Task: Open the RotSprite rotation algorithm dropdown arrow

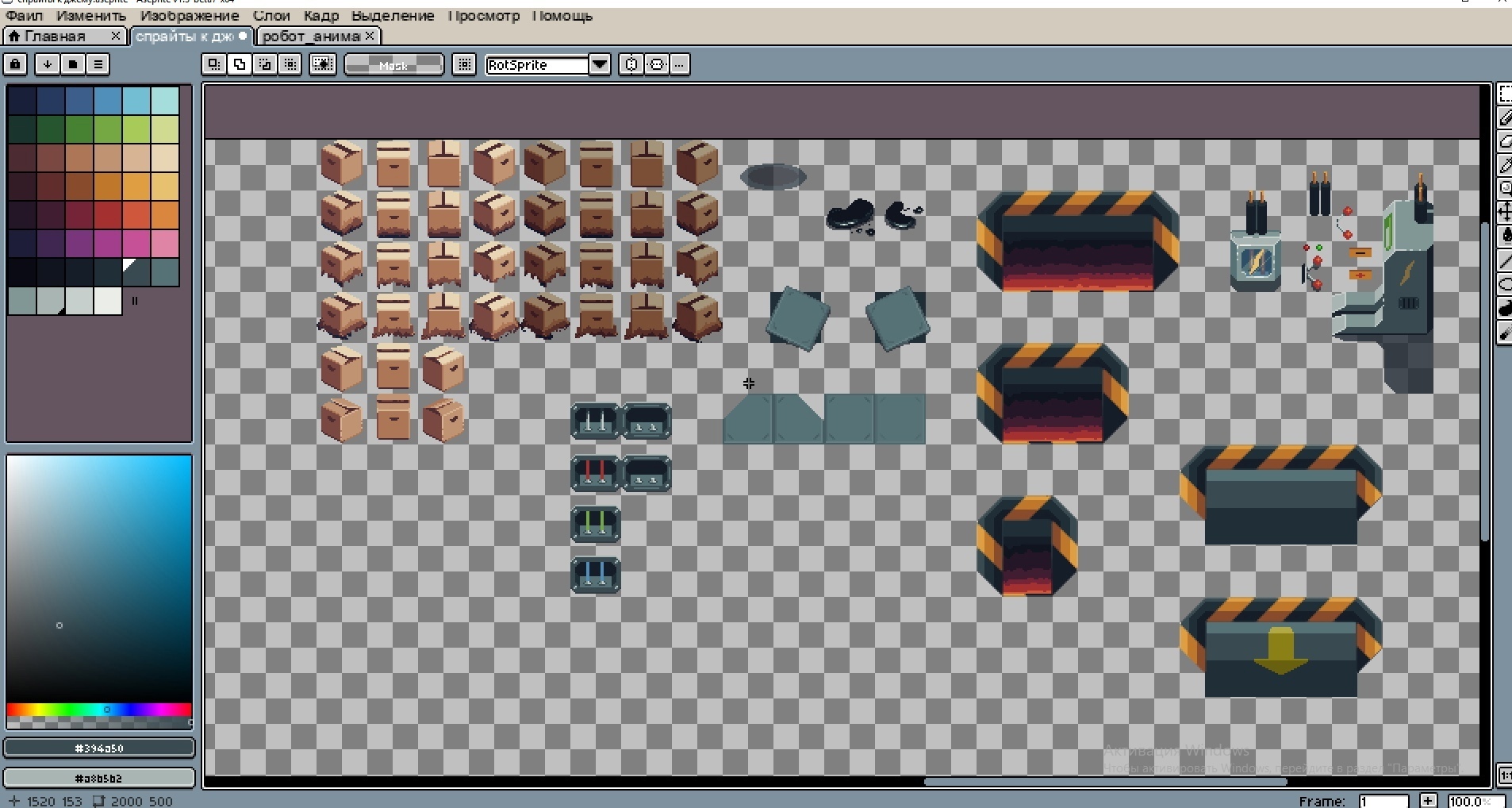Action: (600, 64)
